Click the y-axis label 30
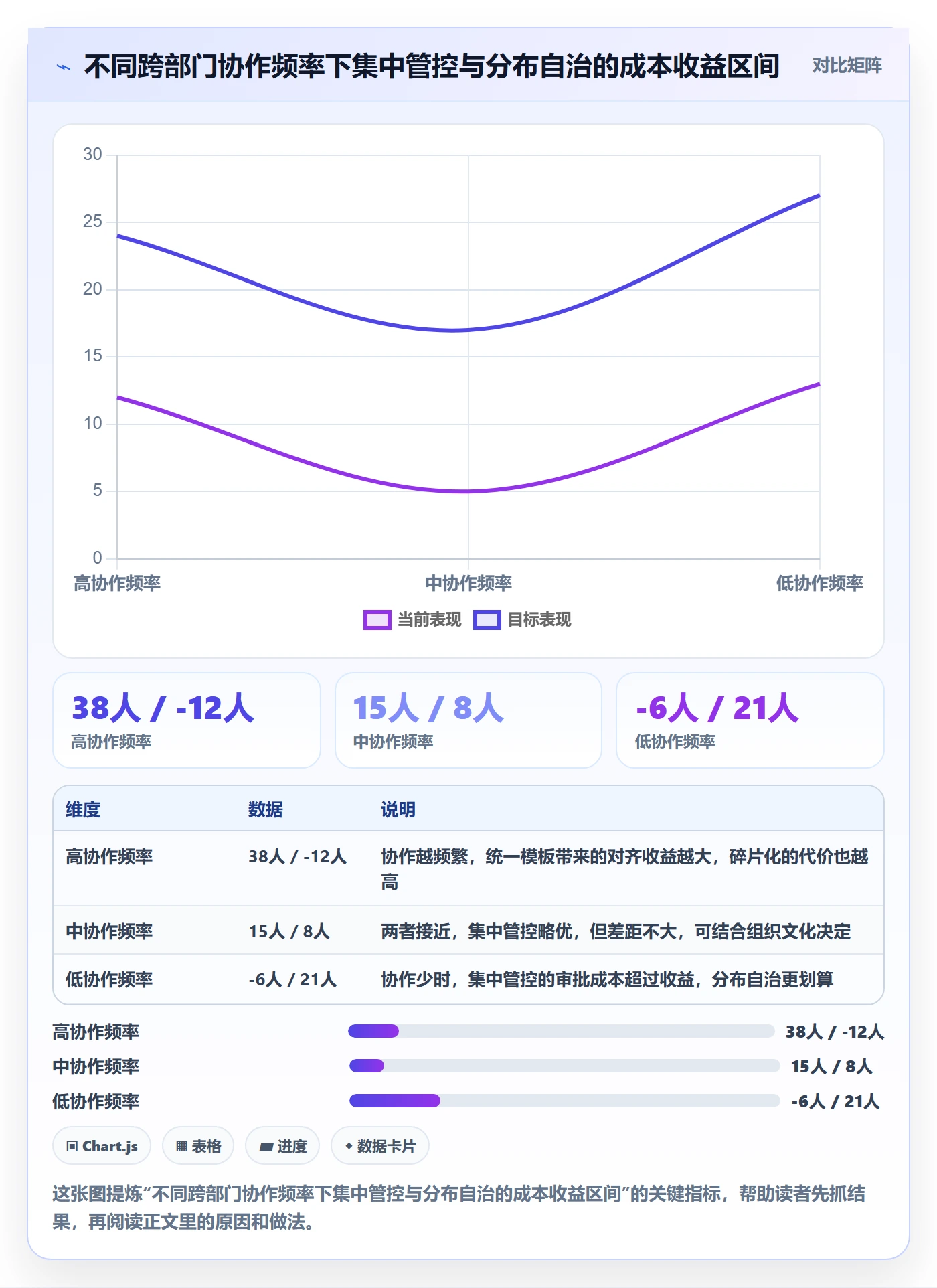 click(x=92, y=155)
